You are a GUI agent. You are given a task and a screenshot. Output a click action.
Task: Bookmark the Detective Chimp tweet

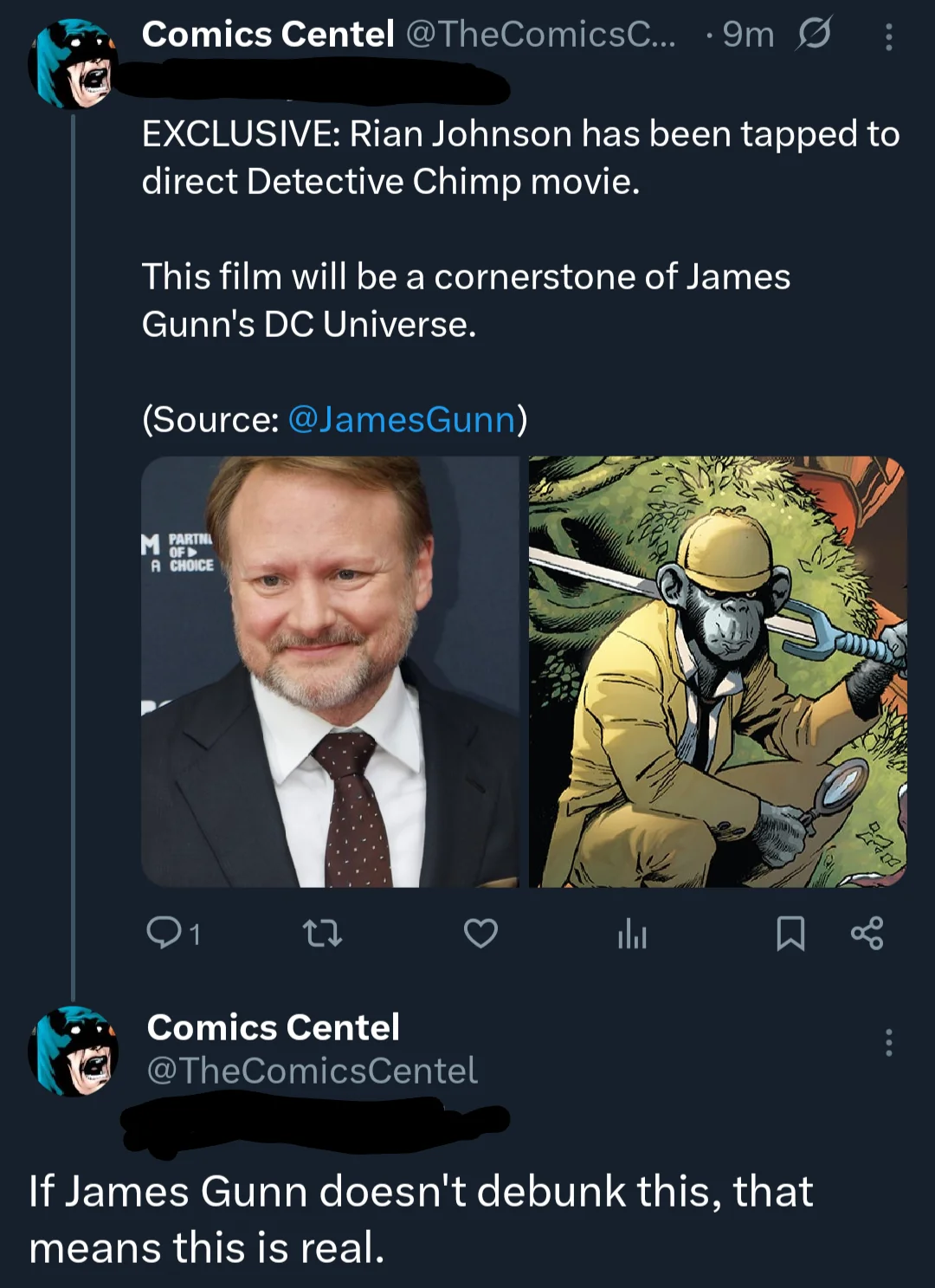(x=790, y=933)
